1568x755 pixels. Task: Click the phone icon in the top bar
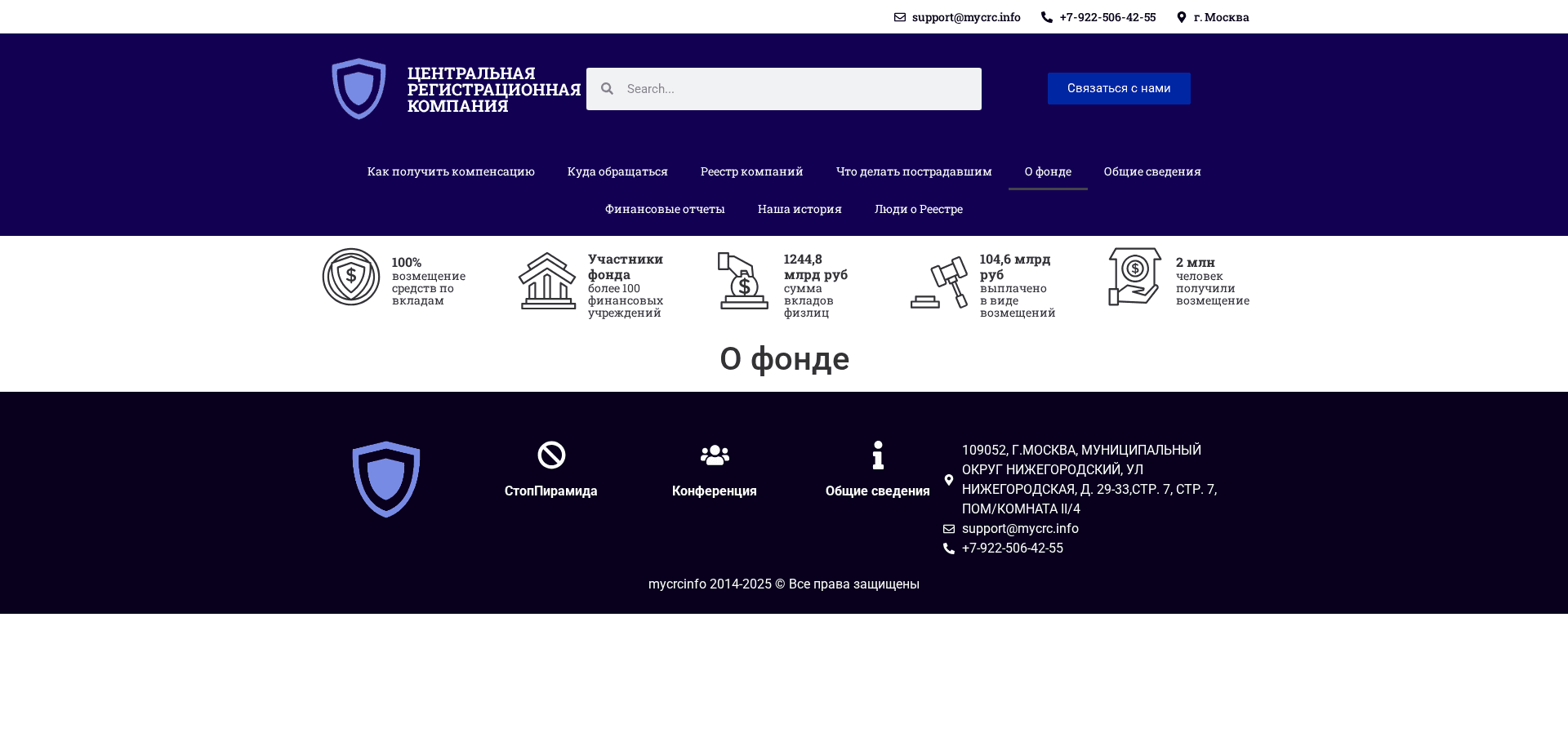1048,16
